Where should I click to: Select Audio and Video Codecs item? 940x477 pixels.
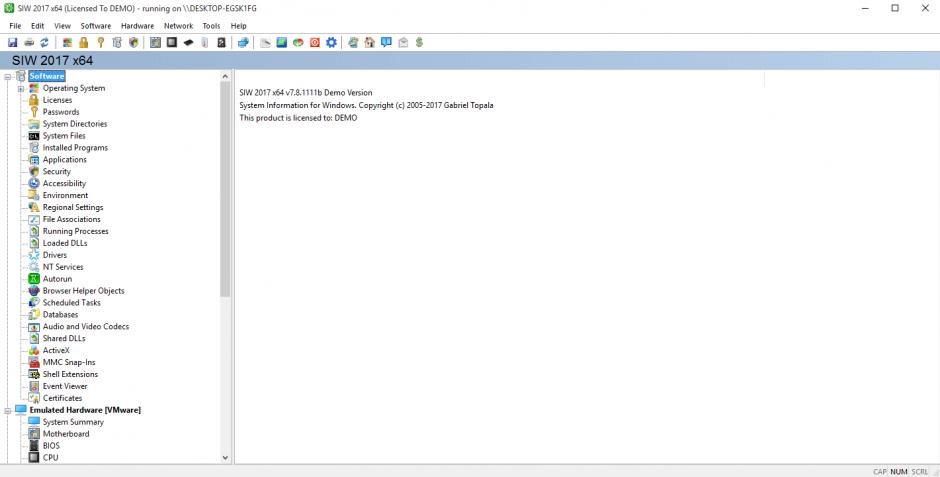pyautogui.click(x=86, y=327)
